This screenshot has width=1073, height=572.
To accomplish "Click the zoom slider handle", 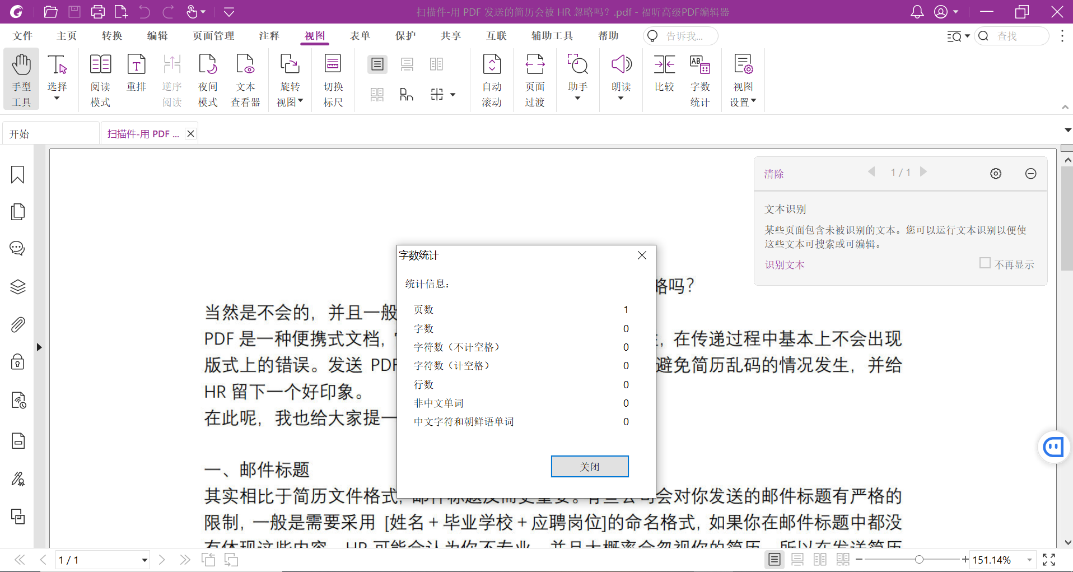I will coord(919,560).
